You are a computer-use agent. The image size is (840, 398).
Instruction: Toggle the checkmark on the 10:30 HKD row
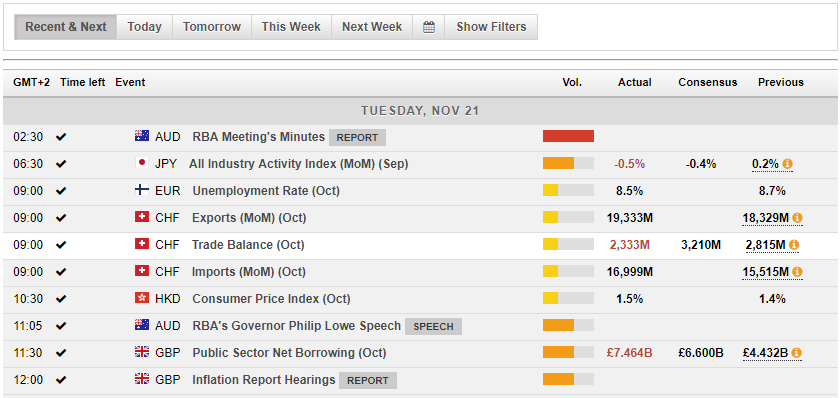tap(62, 299)
